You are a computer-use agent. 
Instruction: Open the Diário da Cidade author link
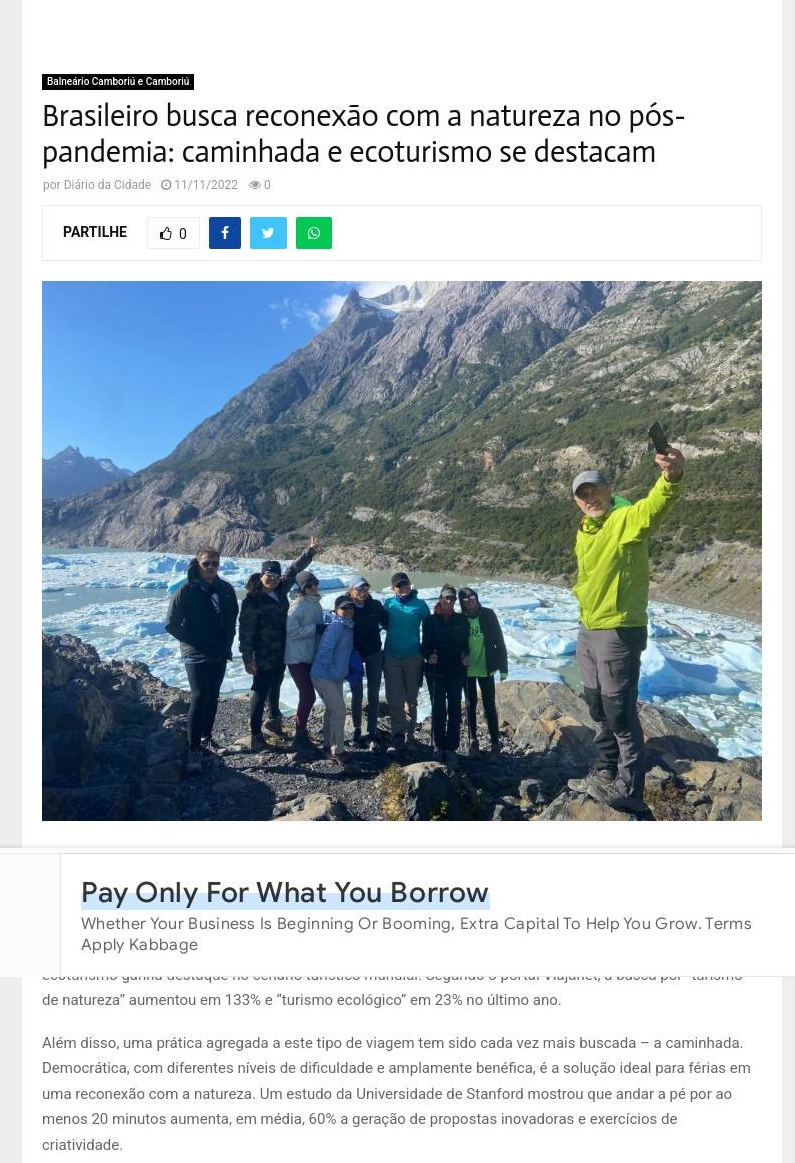tap(107, 185)
